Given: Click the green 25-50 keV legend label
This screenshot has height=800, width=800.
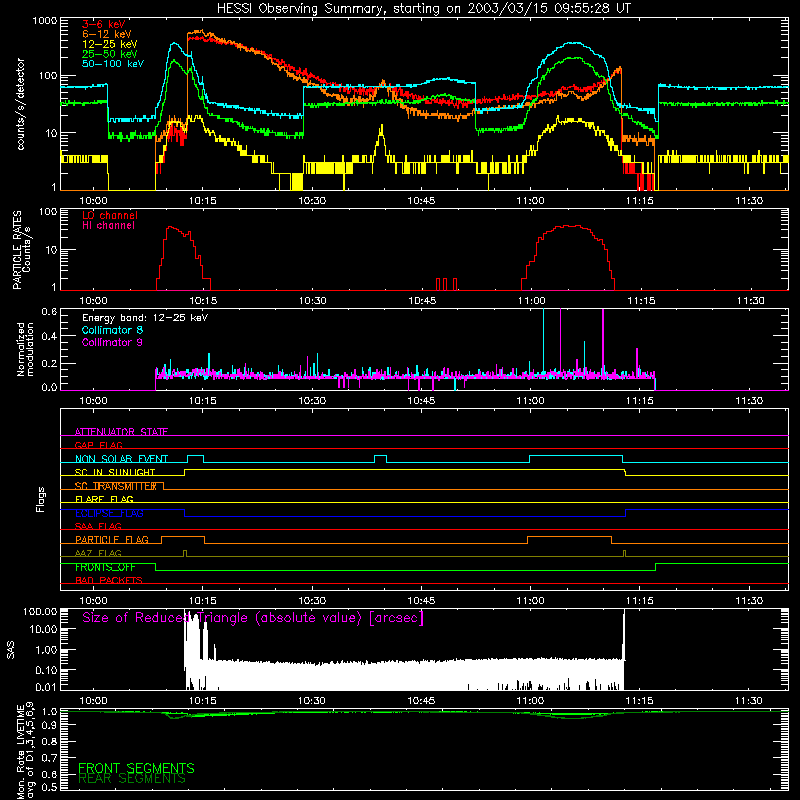Looking at the screenshot, I should (110, 54).
